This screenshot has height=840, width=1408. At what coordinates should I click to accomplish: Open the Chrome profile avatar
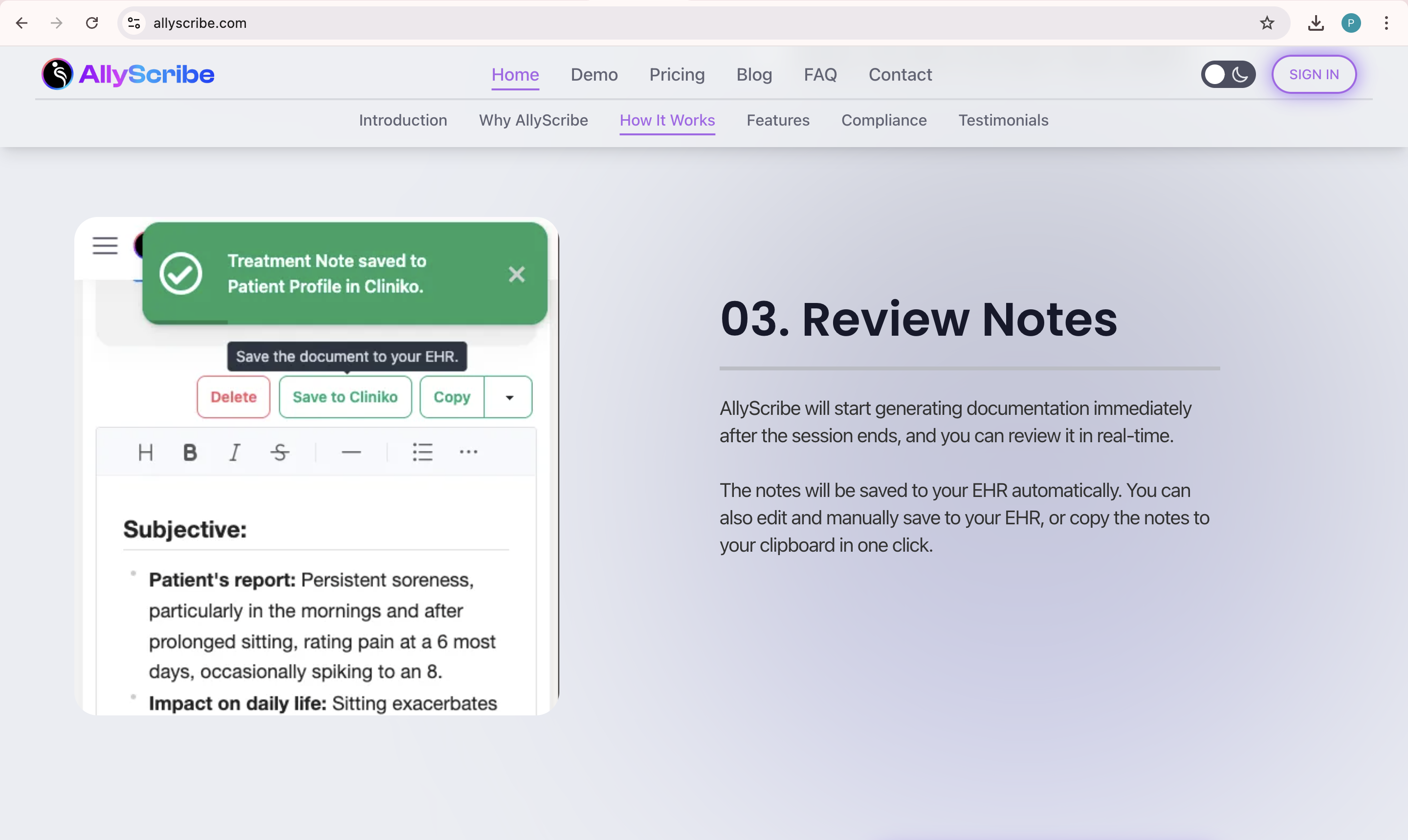click(x=1351, y=23)
